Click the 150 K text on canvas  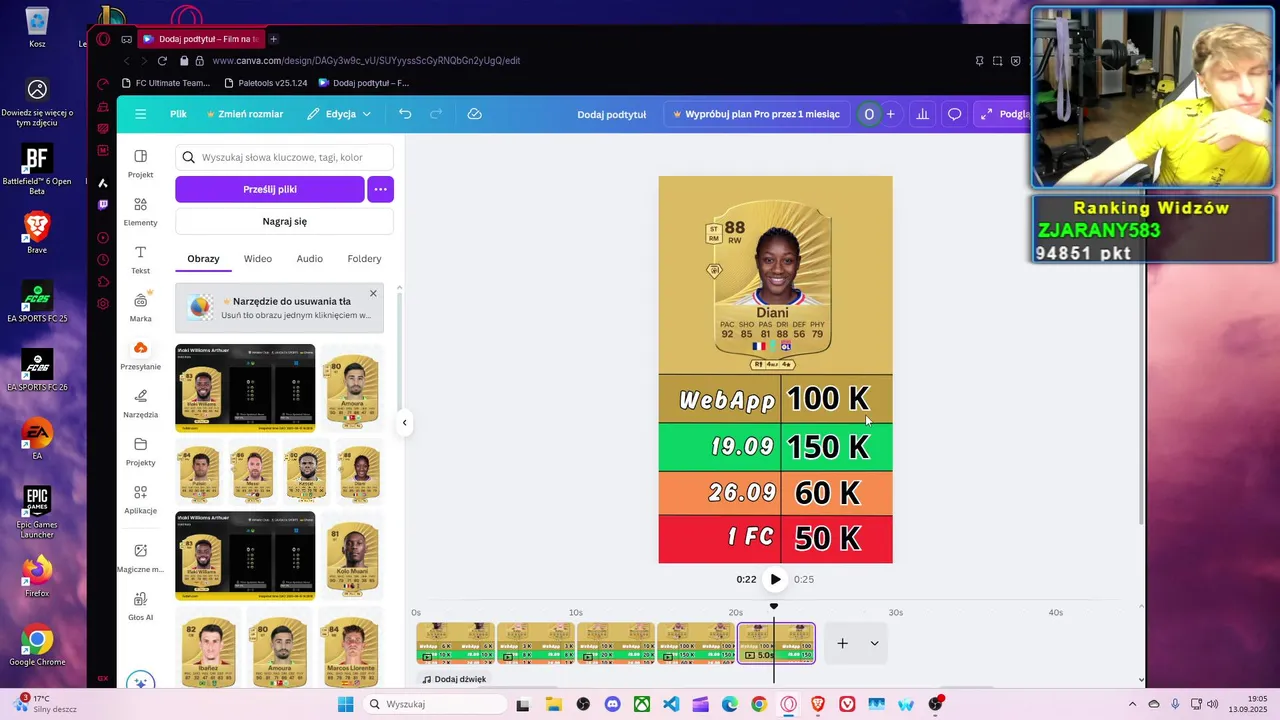click(x=828, y=447)
